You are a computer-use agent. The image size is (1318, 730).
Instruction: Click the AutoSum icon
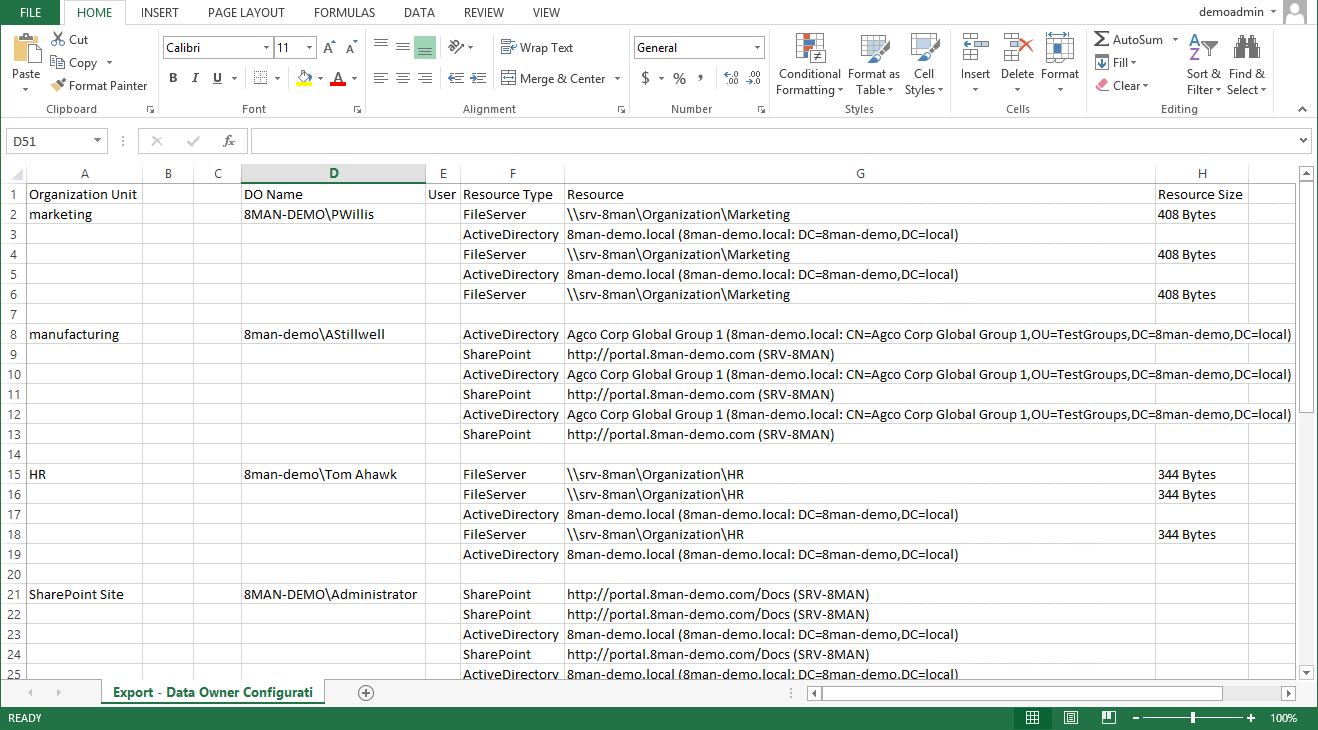click(1102, 40)
